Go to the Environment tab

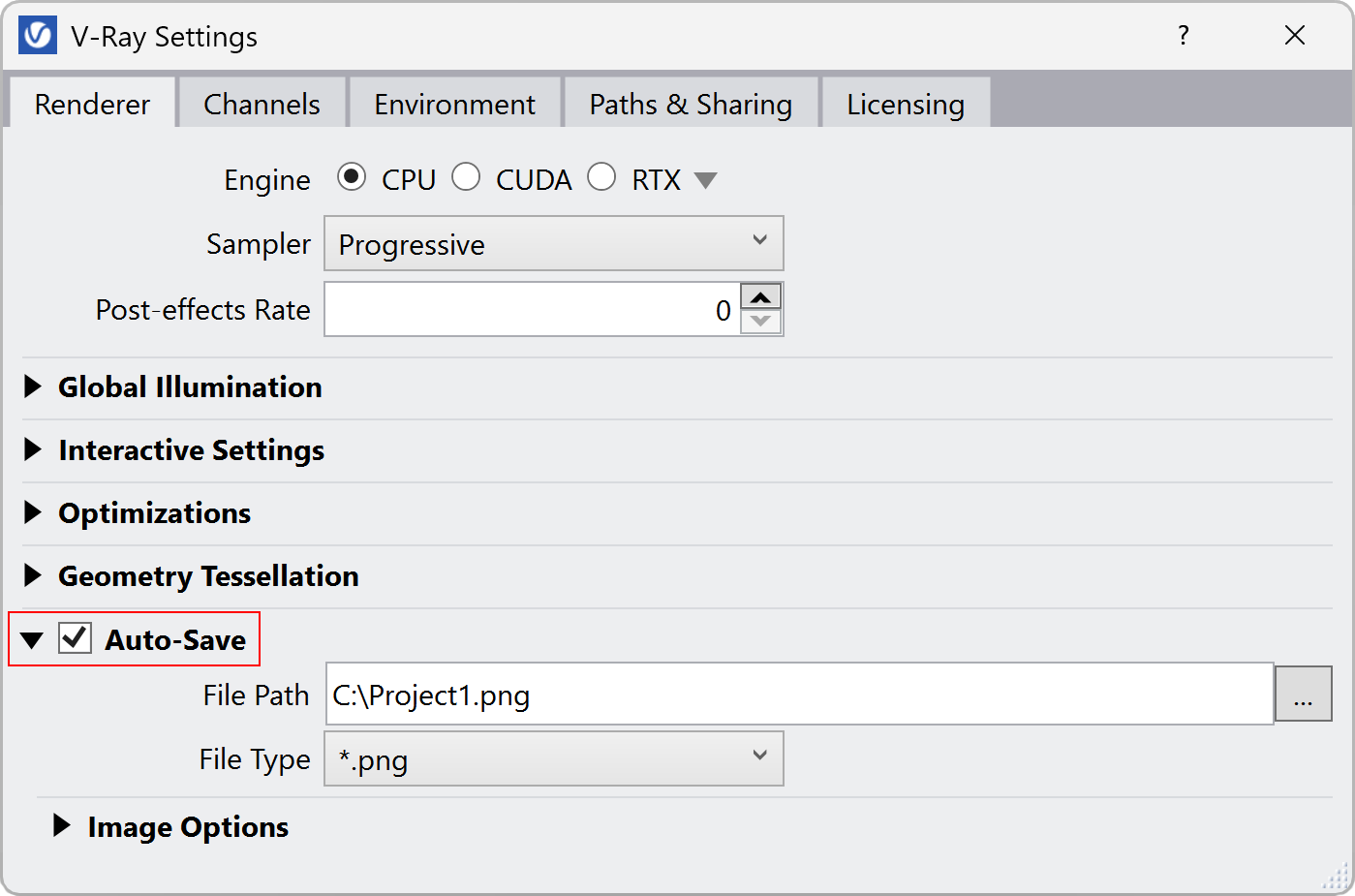454,104
